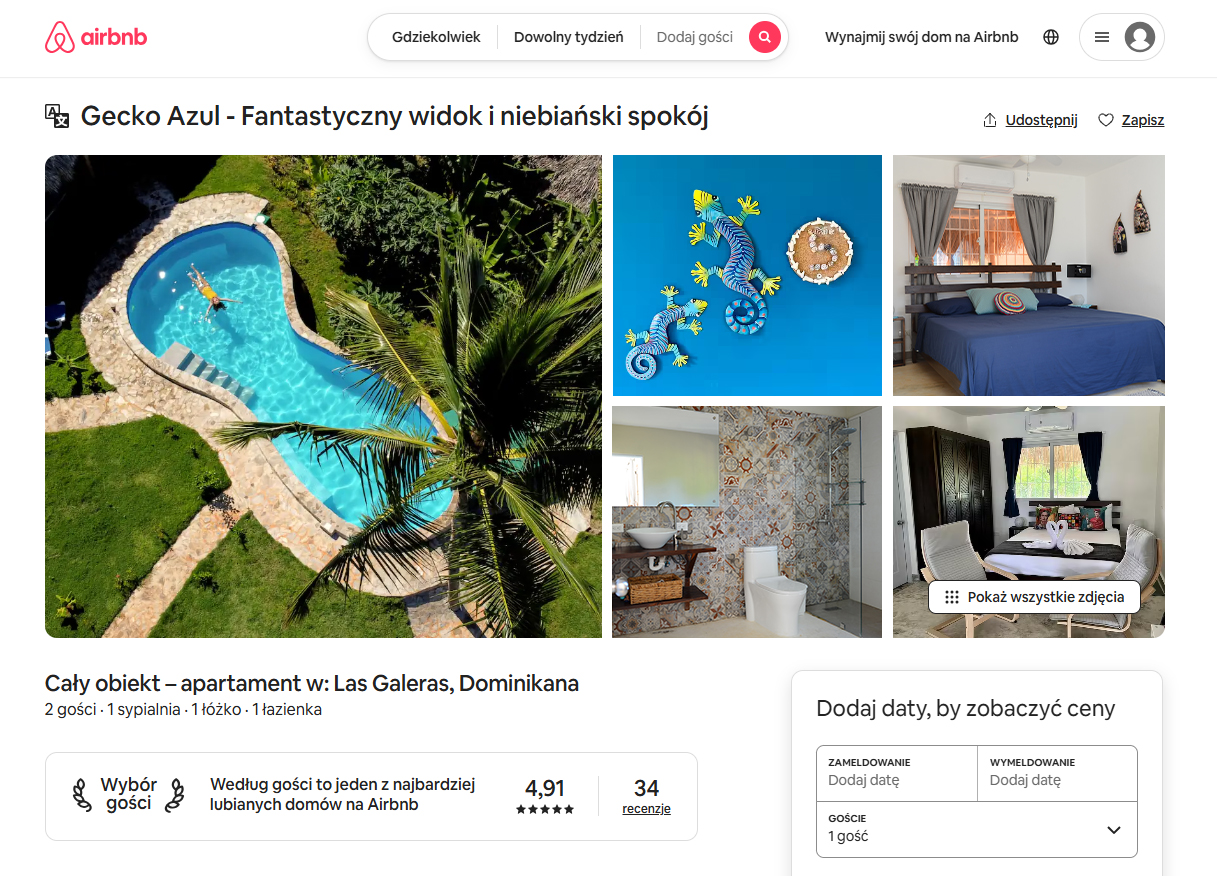Screen dimensions: 1217x876
Task: Click the grid icon in show photos button
Action: (952, 597)
